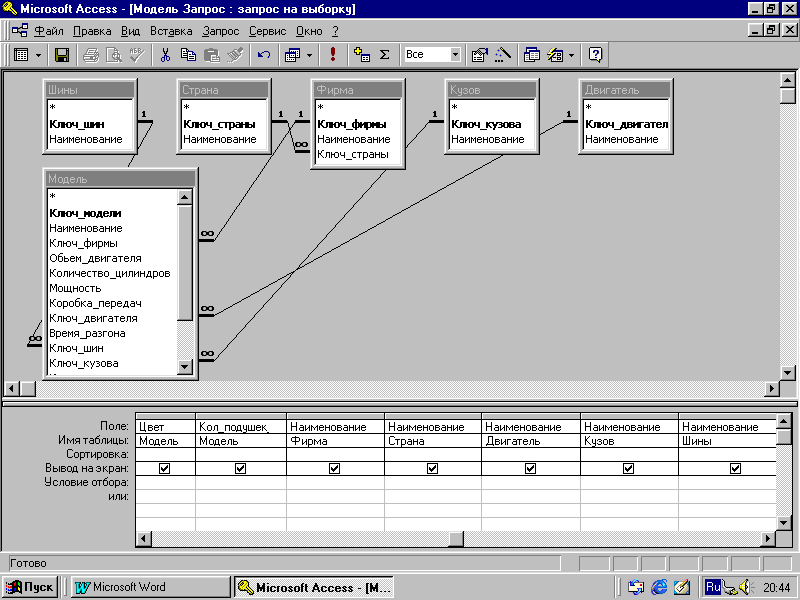Open the Сервис menu
The image size is (800, 600).
click(x=267, y=31)
